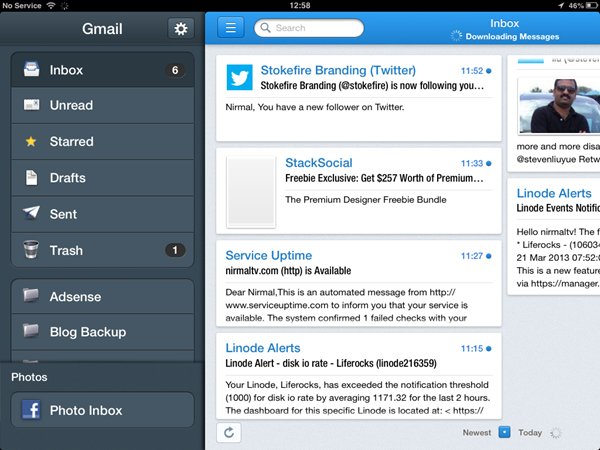Viewport: 600px width, 450px height.
Task: Click the Trash count badge 1
Action: coord(175,250)
